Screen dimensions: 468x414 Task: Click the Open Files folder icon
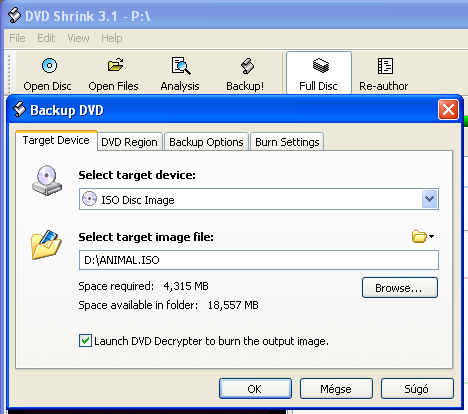tap(115, 65)
